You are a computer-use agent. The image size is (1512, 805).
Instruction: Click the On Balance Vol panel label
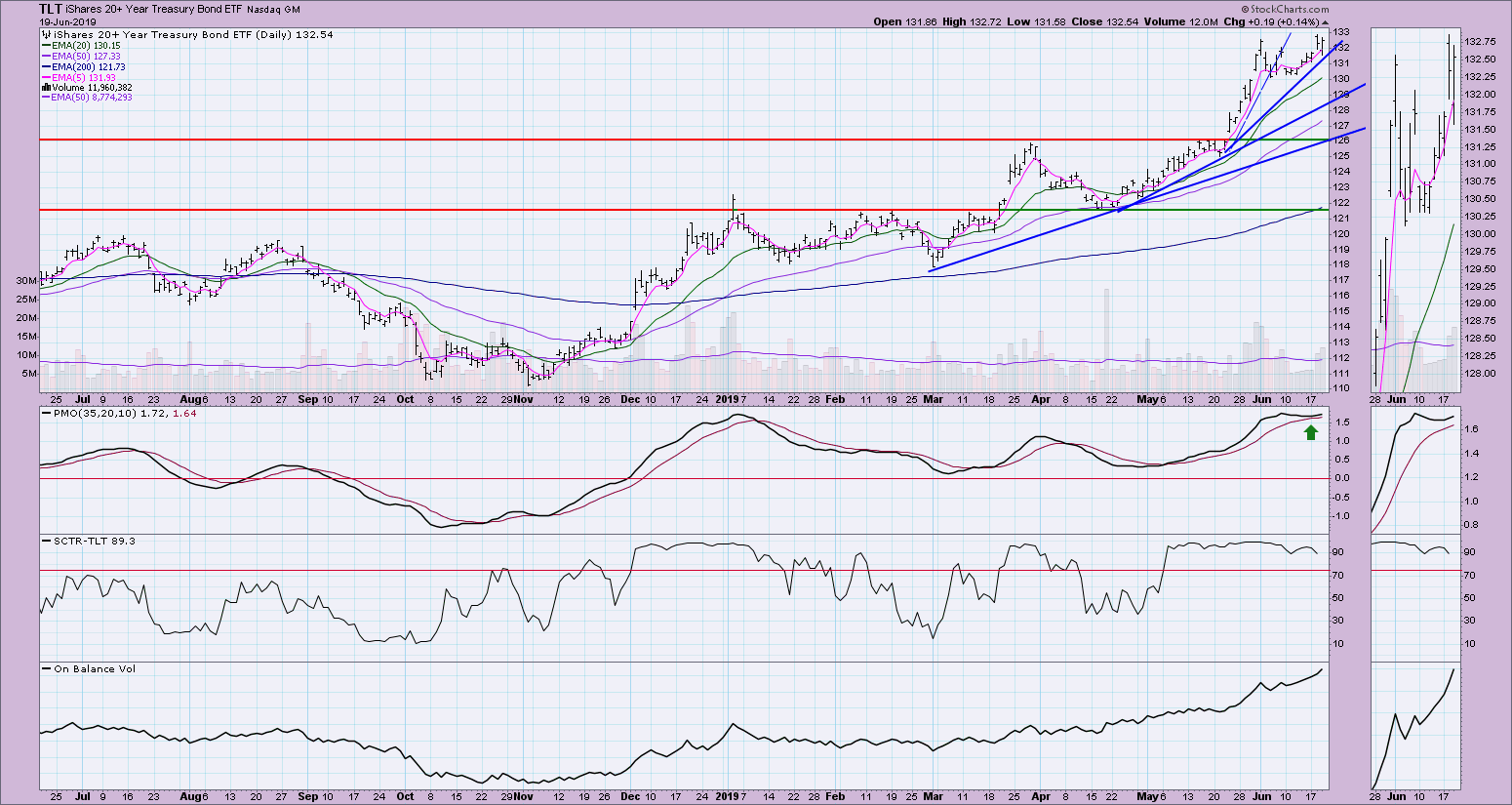[x=95, y=669]
